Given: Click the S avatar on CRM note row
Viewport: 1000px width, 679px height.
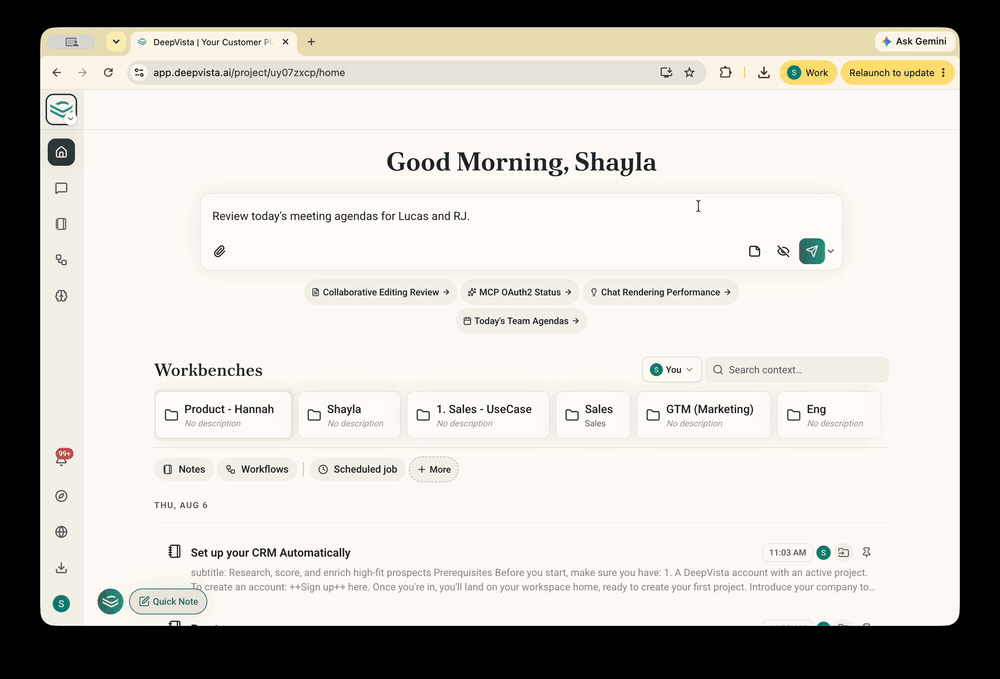Looking at the screenshot, I should tap(823, 553).
